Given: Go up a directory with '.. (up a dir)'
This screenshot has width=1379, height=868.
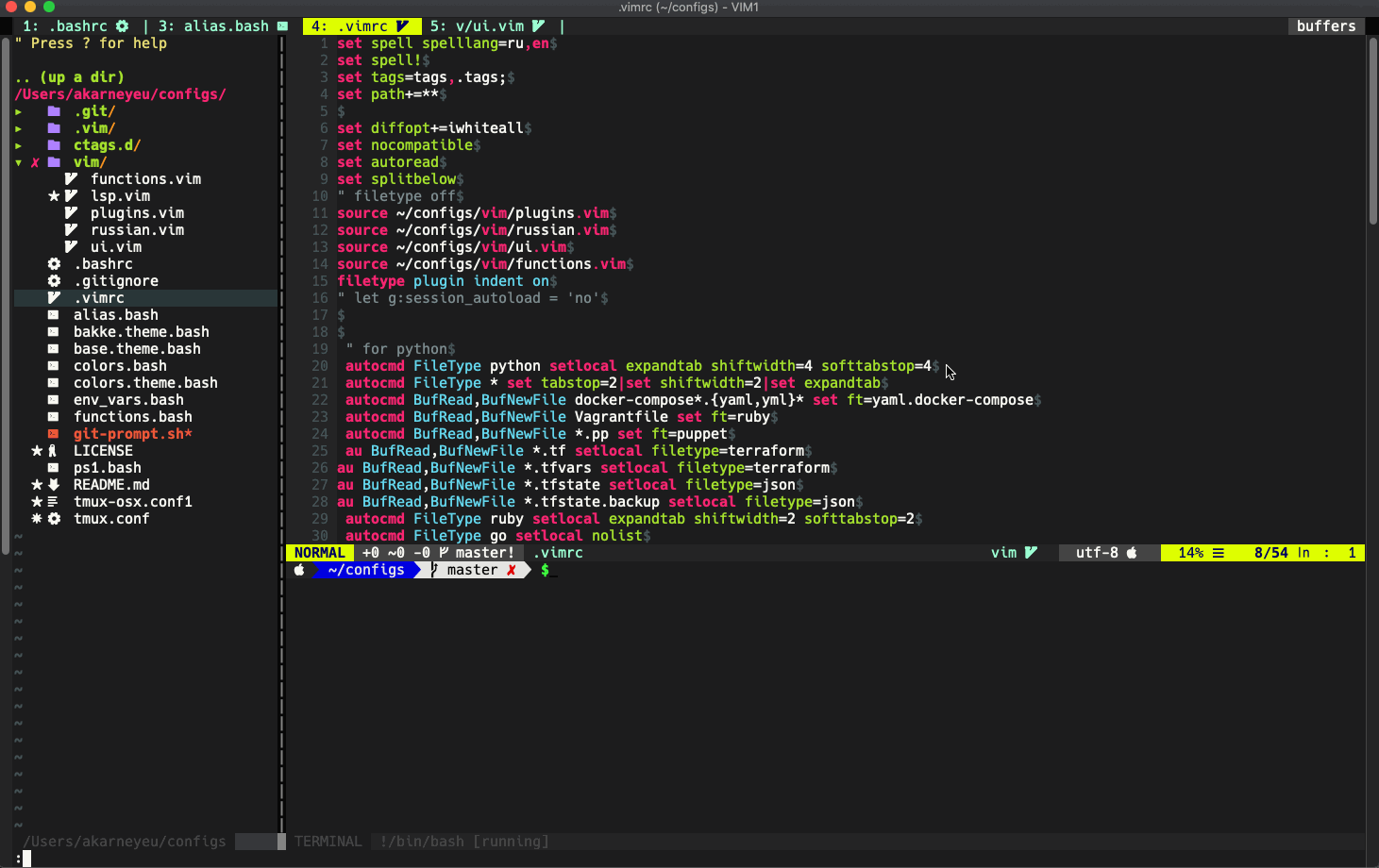Looking at the screenshot, I should [70, 77].
